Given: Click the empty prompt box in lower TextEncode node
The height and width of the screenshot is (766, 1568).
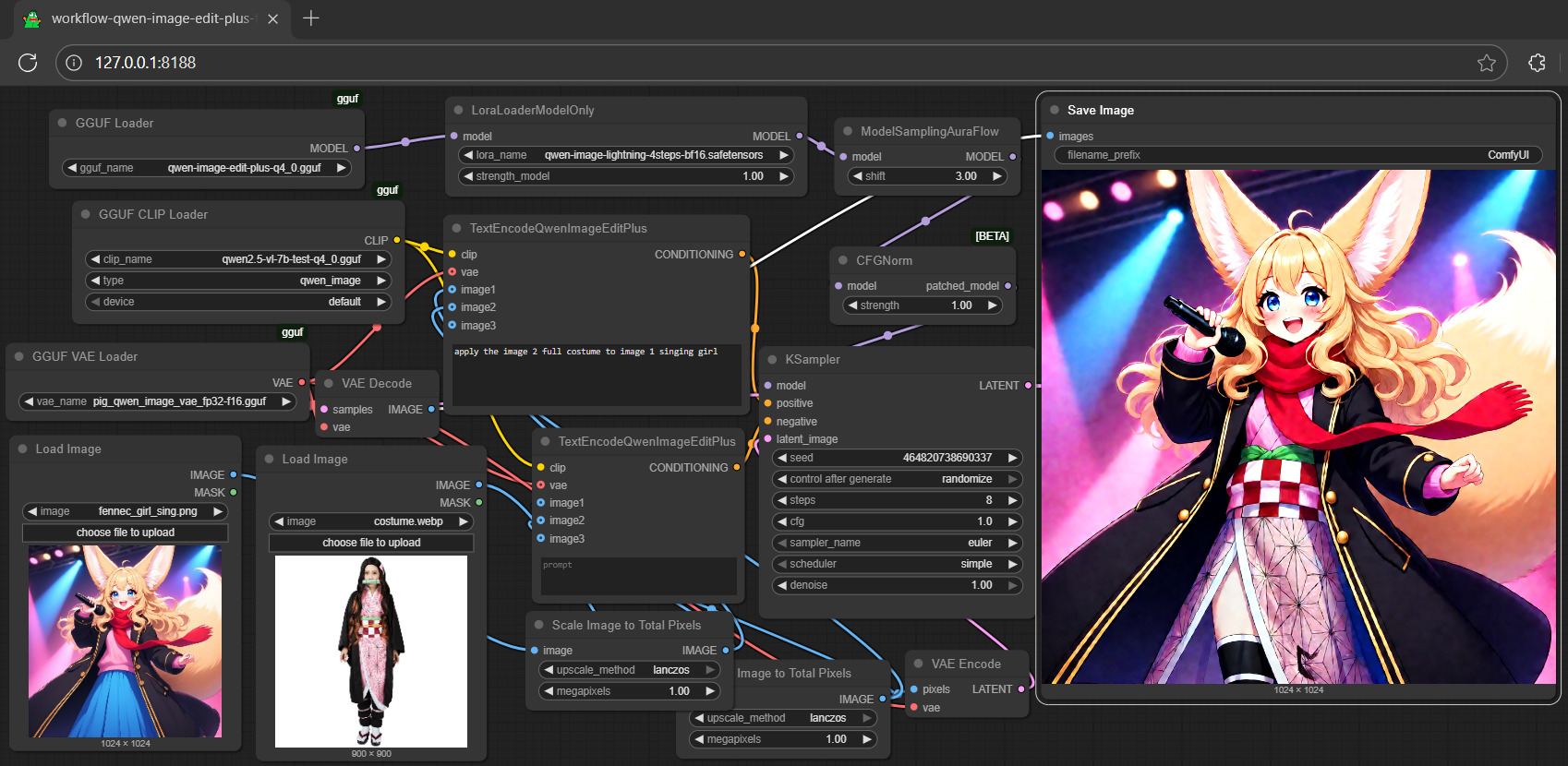Looking at the screenshot, I should point(639,577).
